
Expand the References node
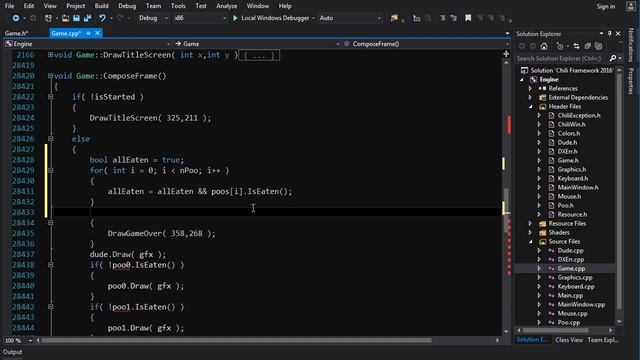pyautogui.click(x=531, y=89)
